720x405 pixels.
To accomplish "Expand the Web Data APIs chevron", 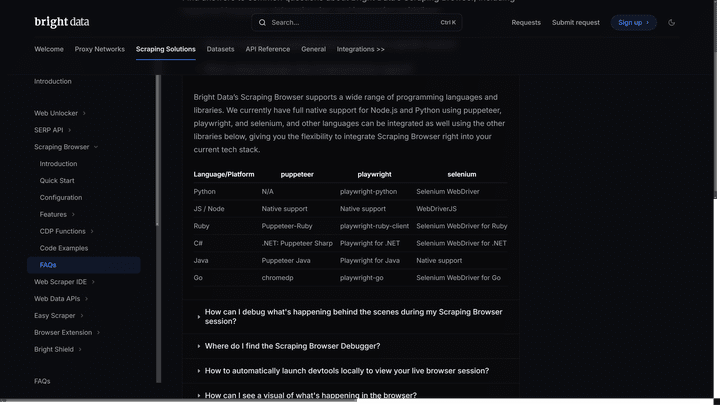I will [86, 299].
